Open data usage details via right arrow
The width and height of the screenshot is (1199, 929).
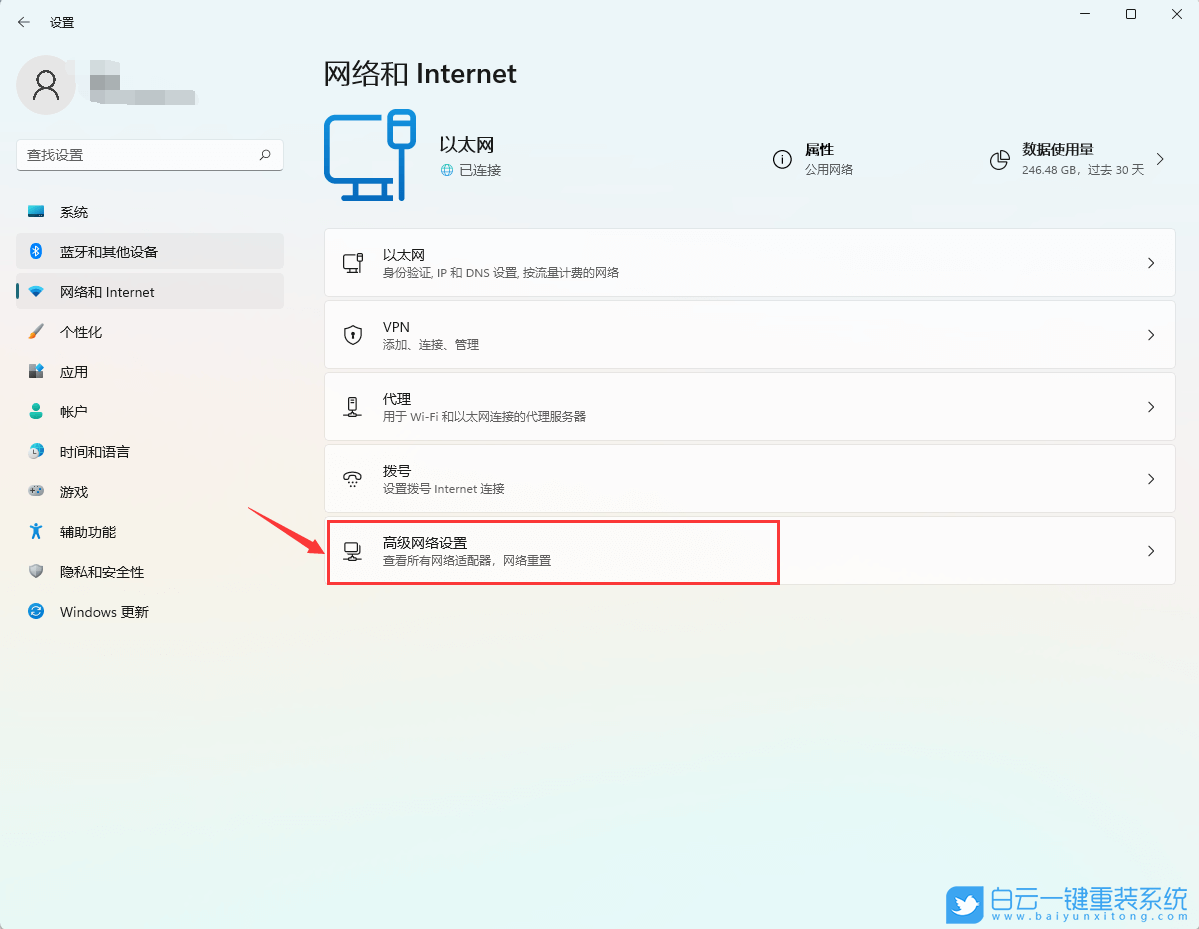[1160, 159]
